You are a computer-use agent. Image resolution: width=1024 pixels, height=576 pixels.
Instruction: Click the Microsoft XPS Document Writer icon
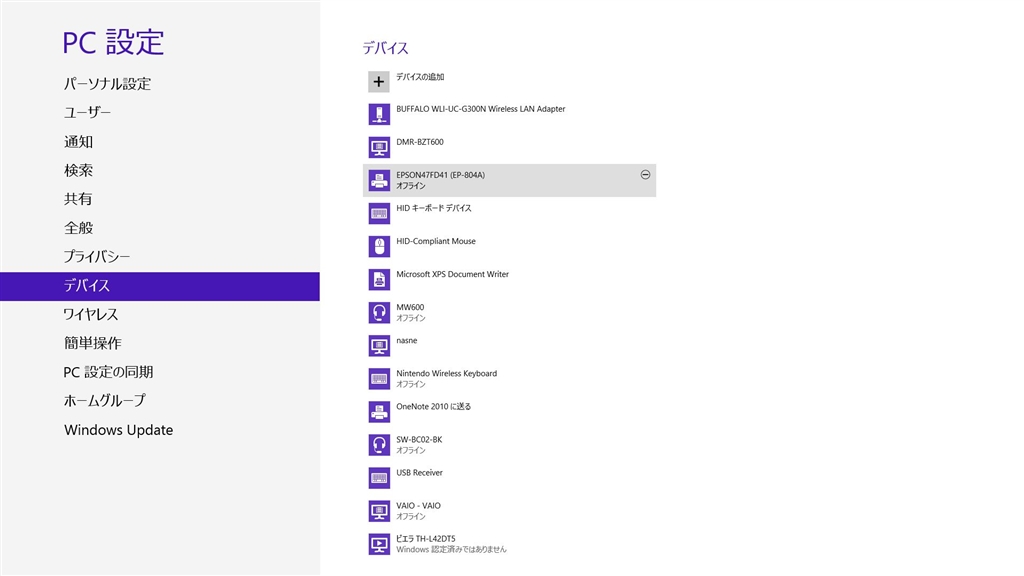[x=379, y=279]
